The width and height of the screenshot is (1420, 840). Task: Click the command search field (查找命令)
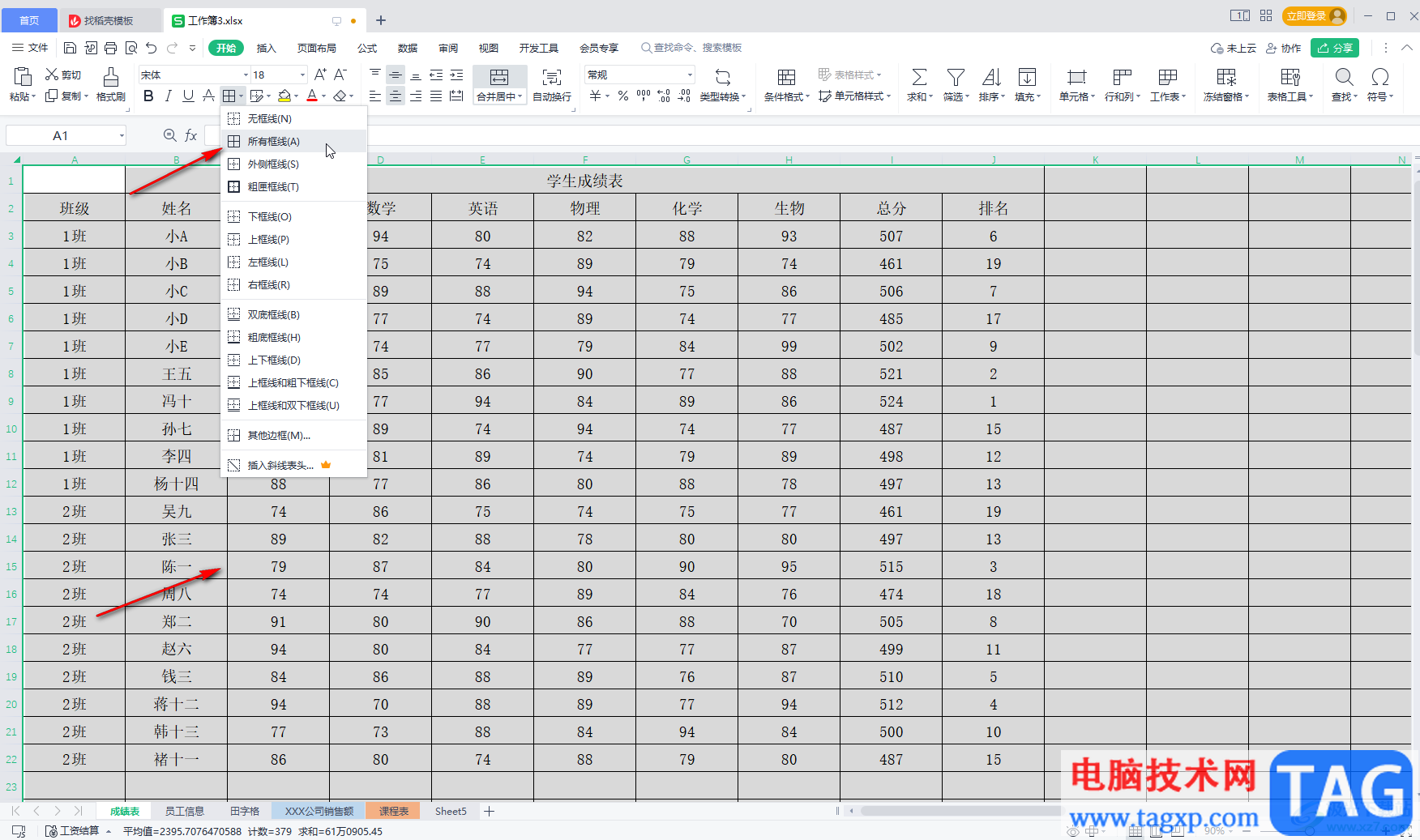691,48
